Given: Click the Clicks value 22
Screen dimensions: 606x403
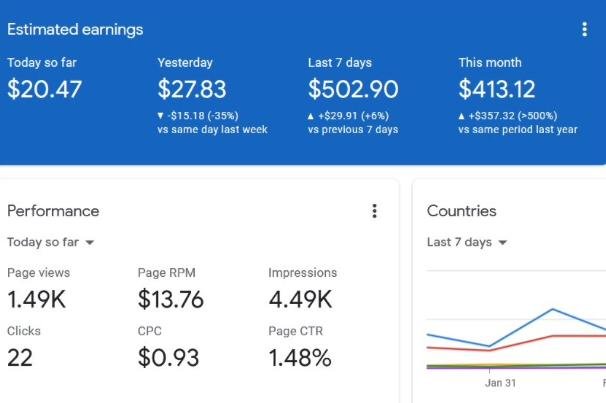Looking at the screenshot, I should [x=20, y=358].
